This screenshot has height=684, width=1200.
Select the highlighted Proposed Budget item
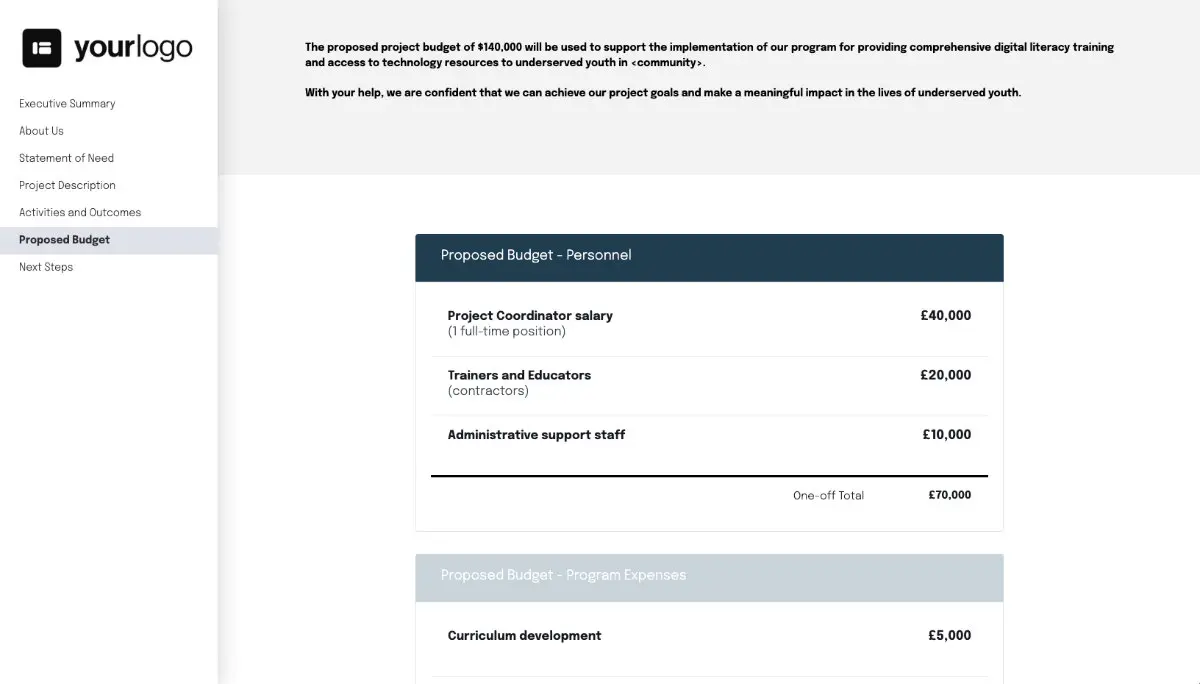[x=63, y=239]
